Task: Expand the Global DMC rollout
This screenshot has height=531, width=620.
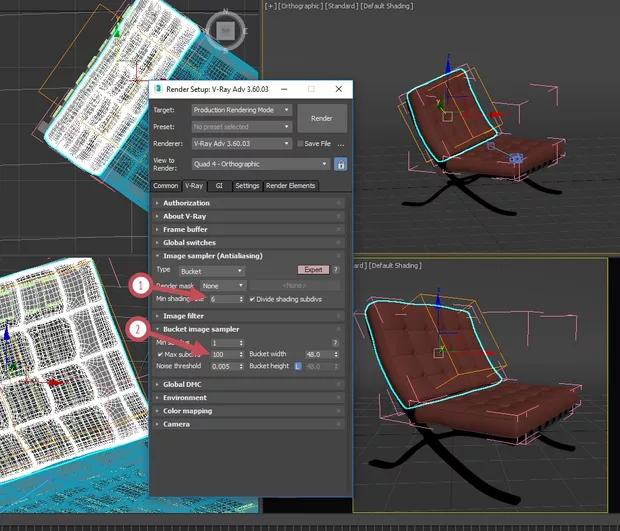Action: coord(185,384)
